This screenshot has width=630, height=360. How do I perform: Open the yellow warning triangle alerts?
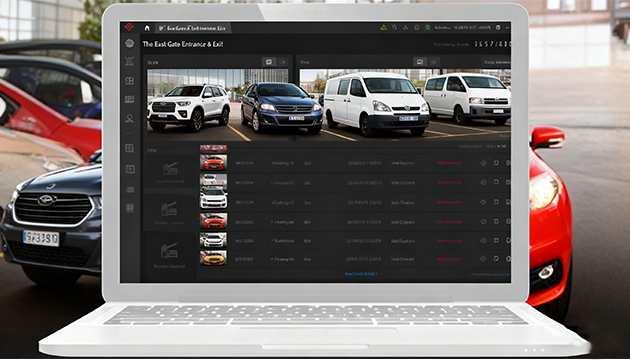pyautogui.click(x=384, y=27)
